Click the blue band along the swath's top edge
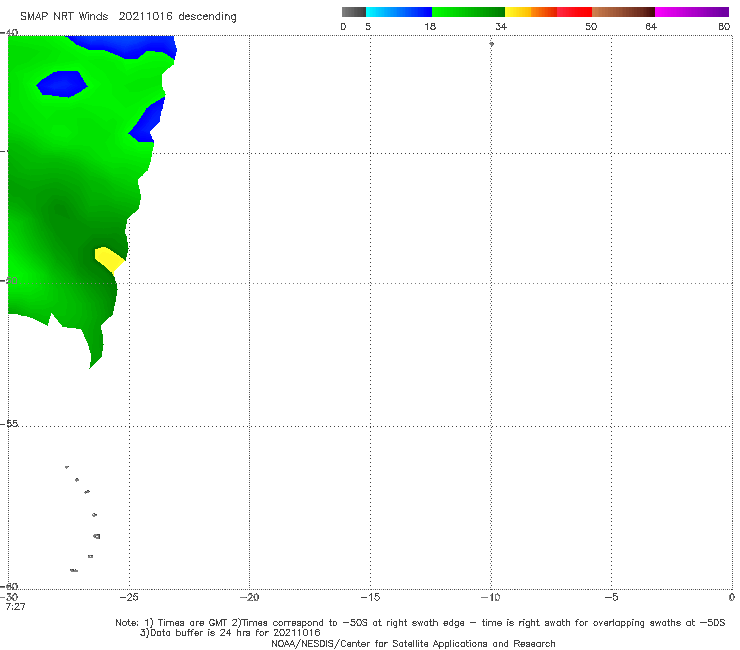 point(126,46)
